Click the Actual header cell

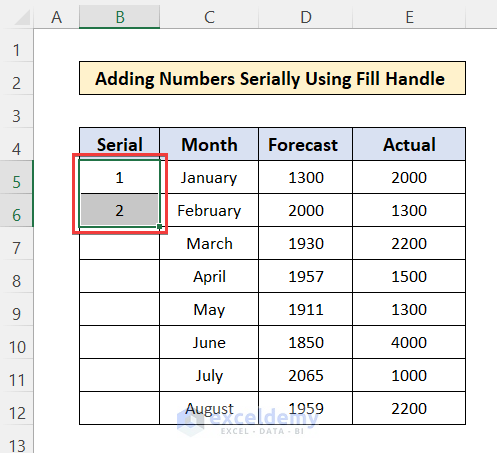coord(409,144)
